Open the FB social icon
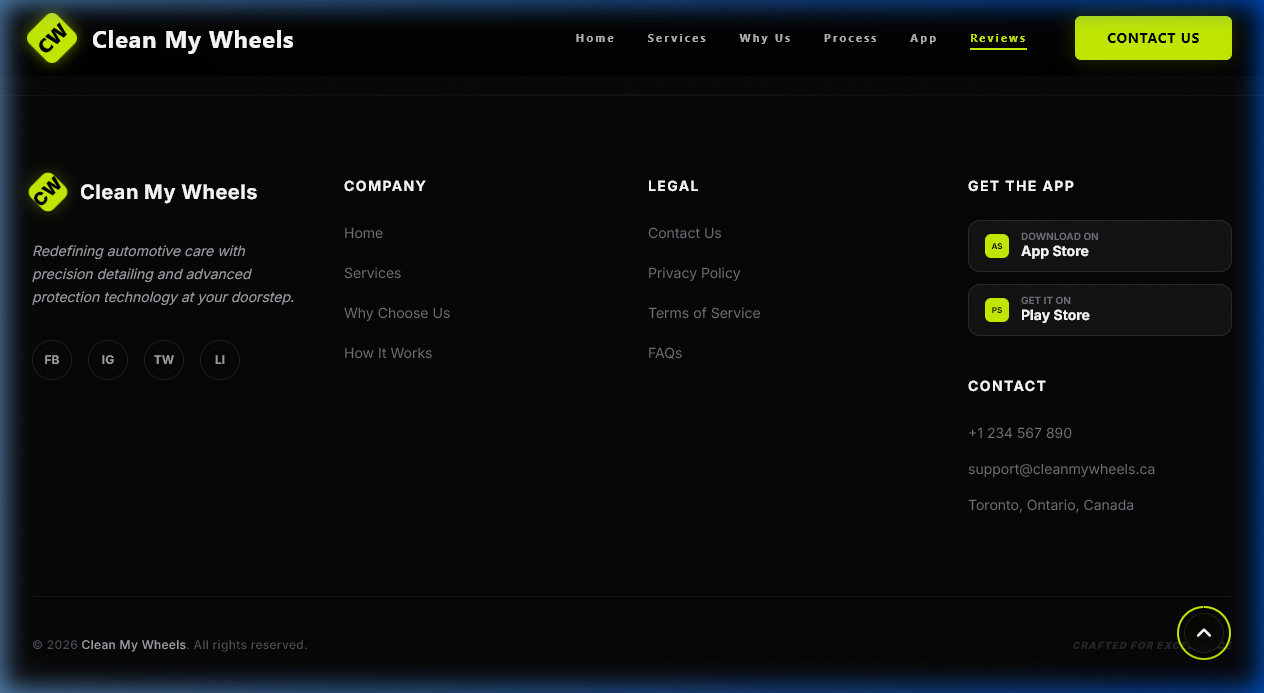 (x=52, y=360)
